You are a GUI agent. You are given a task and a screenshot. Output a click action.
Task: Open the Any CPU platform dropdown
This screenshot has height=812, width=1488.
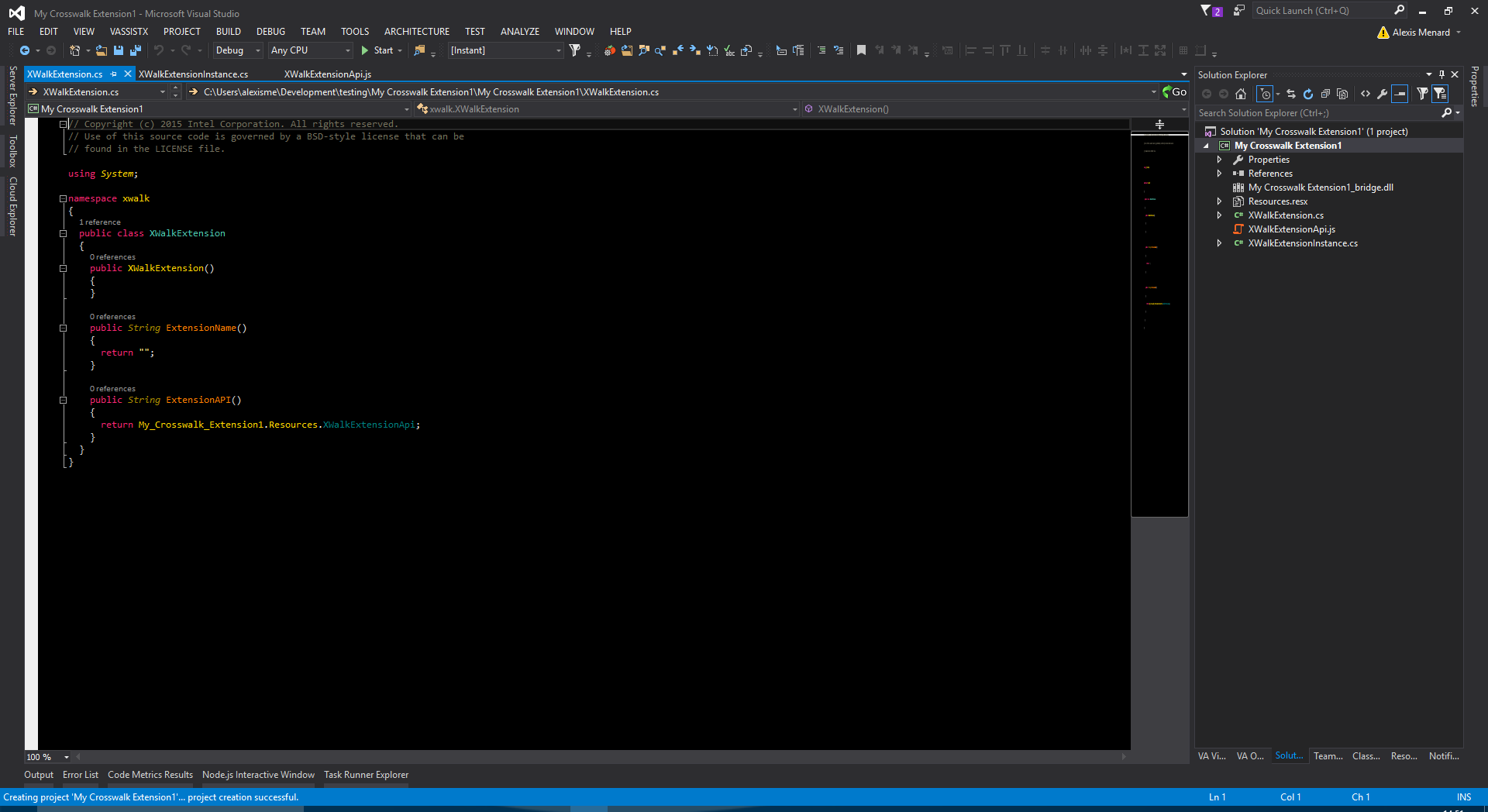pyautogui.click(x=310, y=50)
